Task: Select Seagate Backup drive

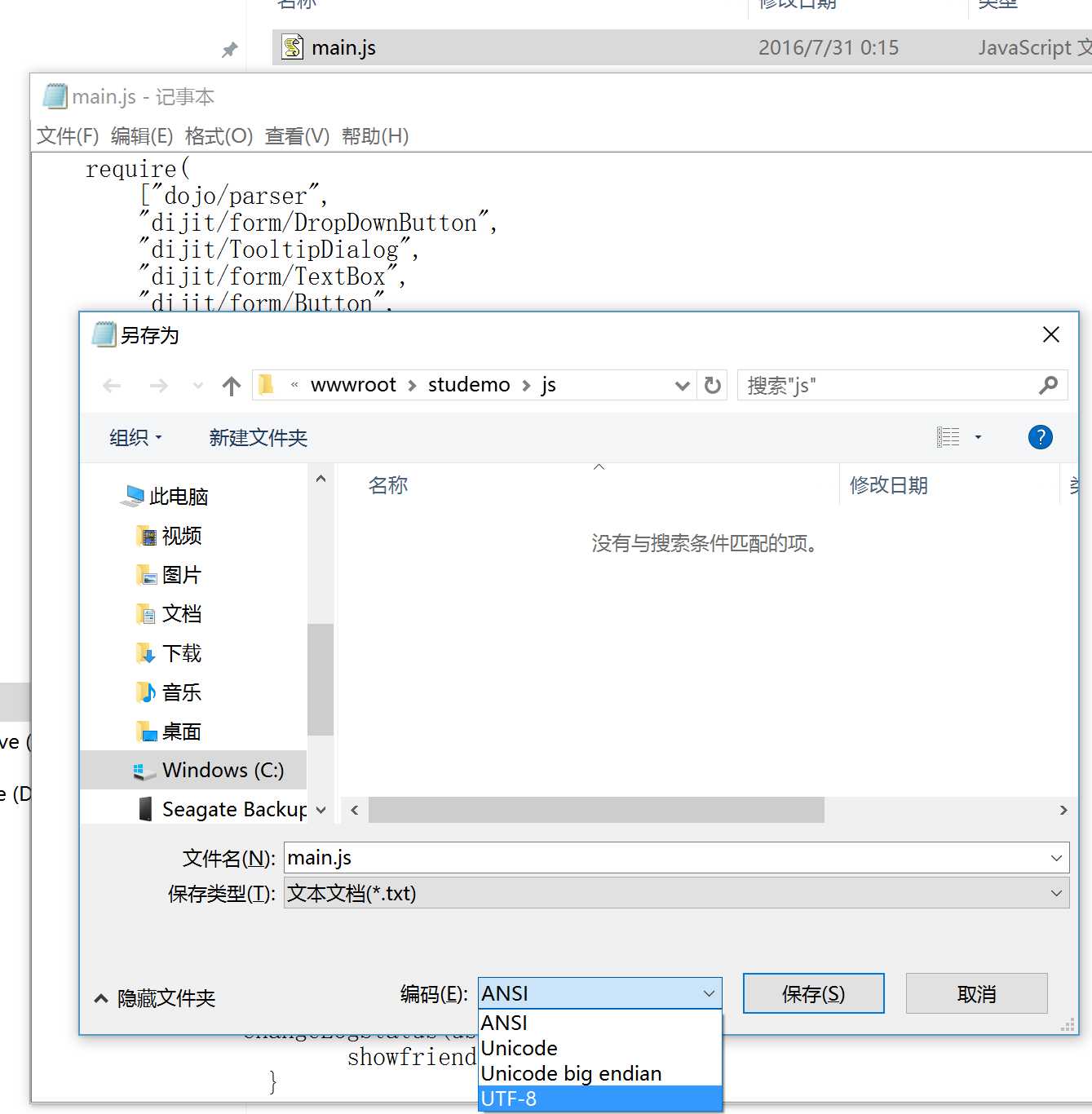Action: click(x=222, y=809)
